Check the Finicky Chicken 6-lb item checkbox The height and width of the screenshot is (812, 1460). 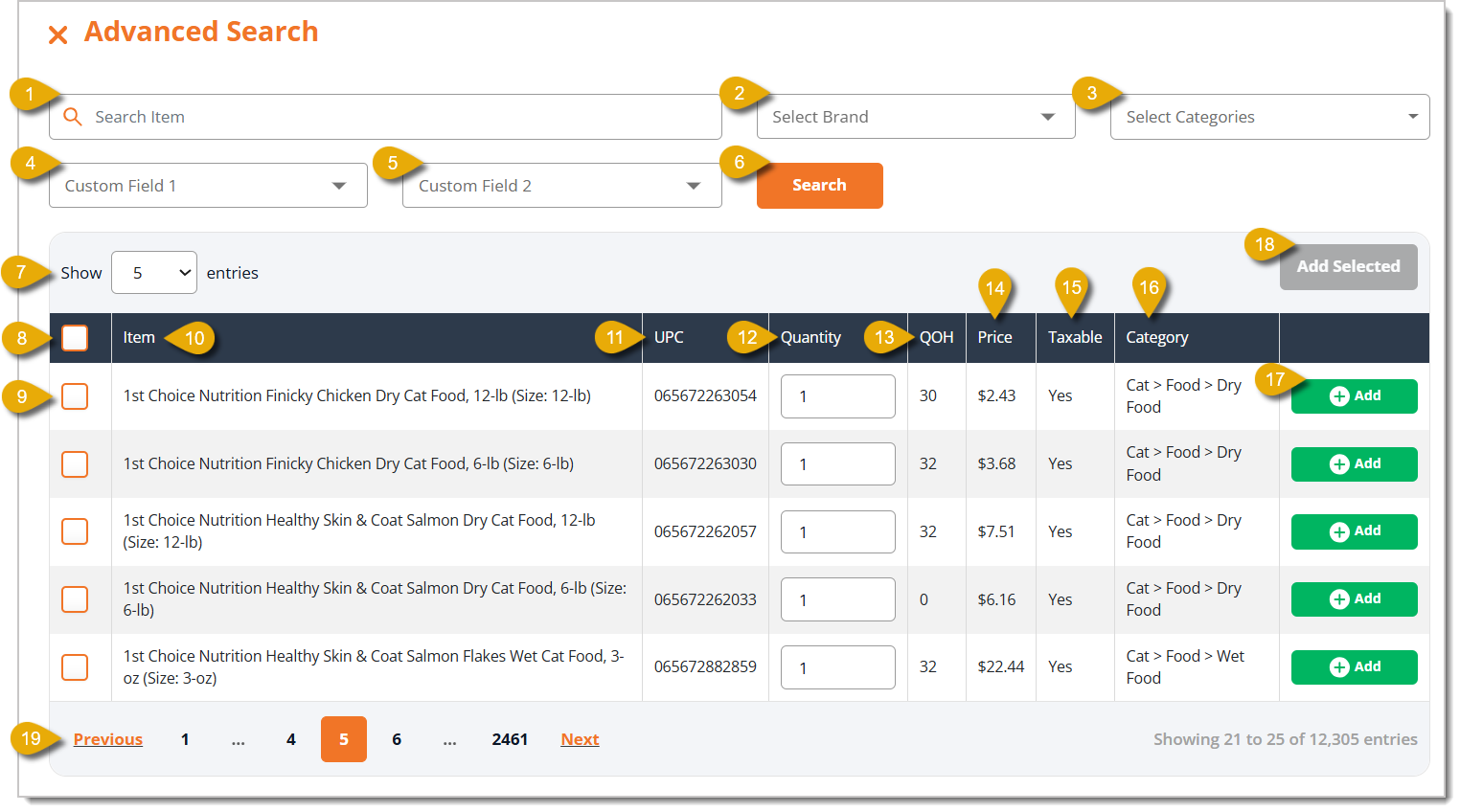tap(75, 464)
